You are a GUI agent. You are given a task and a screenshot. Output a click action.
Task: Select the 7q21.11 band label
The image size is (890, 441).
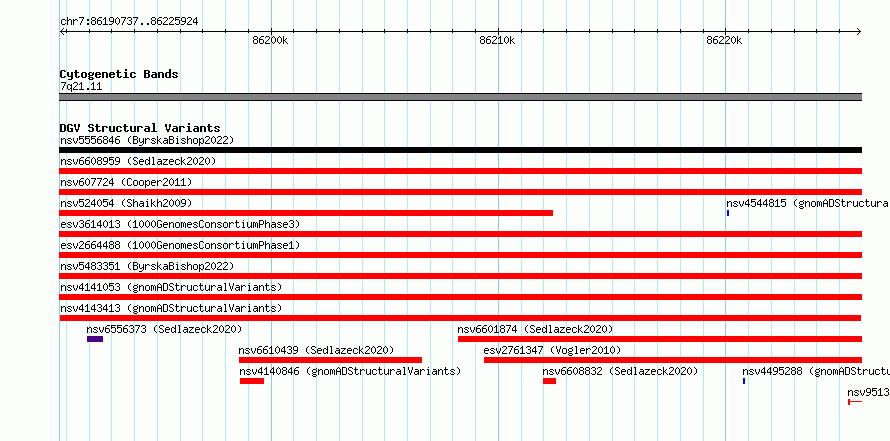pos(81,86)
